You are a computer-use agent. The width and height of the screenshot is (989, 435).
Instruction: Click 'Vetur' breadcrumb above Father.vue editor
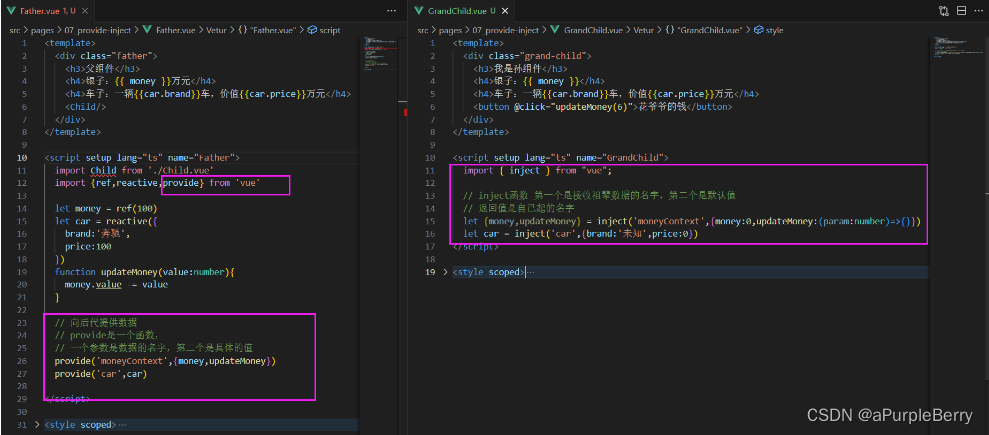click(216, 30)
